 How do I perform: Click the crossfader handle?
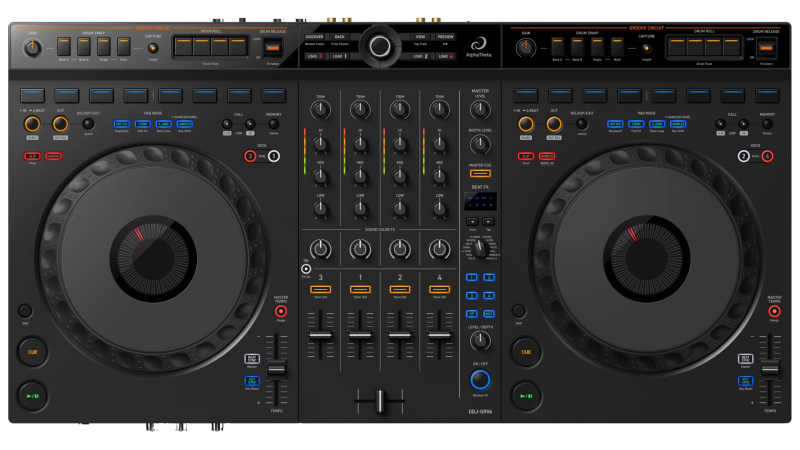coord(380,401)
